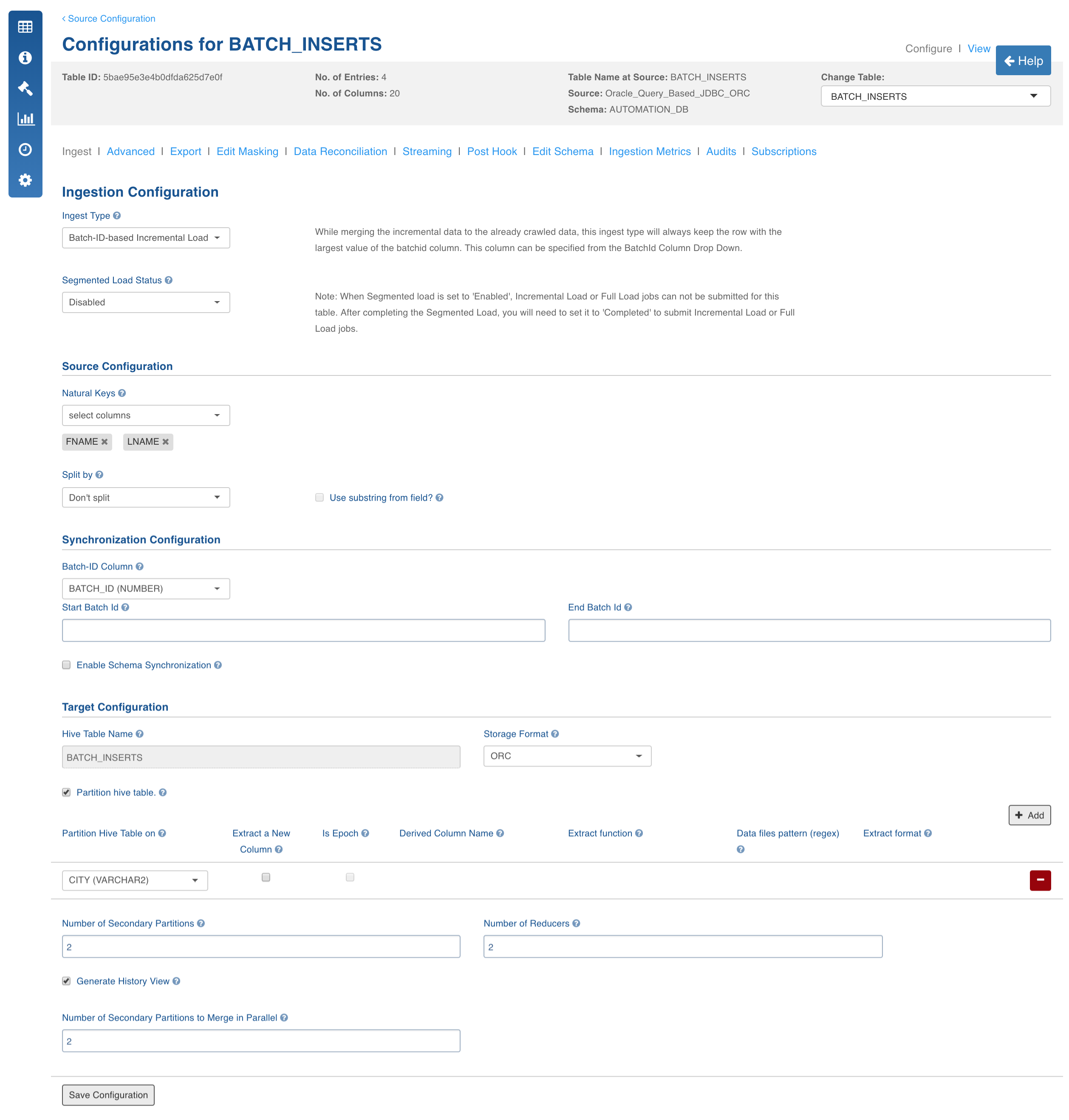Viewport: 1069px width, 1120px height.
Task: Click help icon beside Extract format
Action: click(928, 833)
